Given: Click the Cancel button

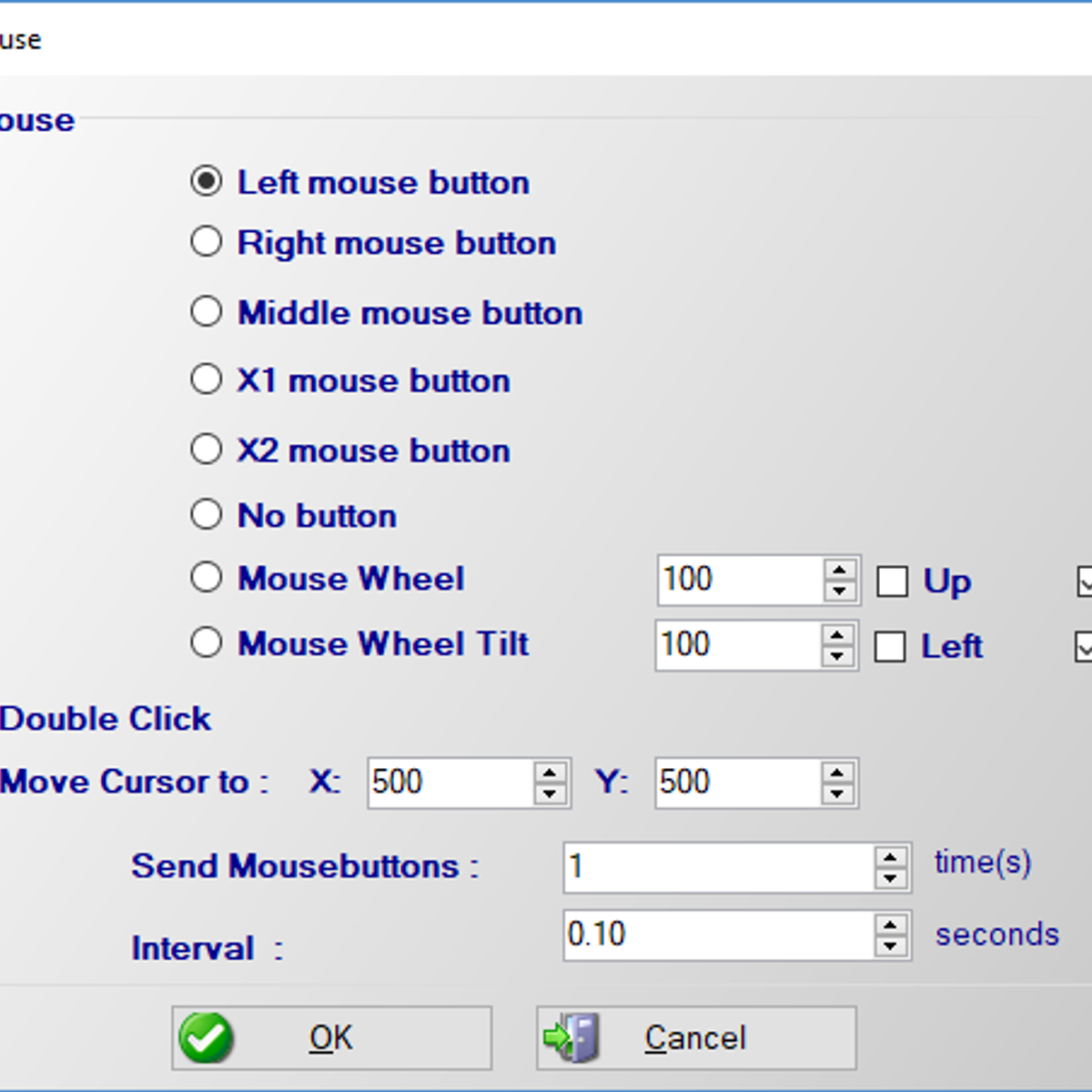Looking at the screenshot, I should tap(695, 1037).
